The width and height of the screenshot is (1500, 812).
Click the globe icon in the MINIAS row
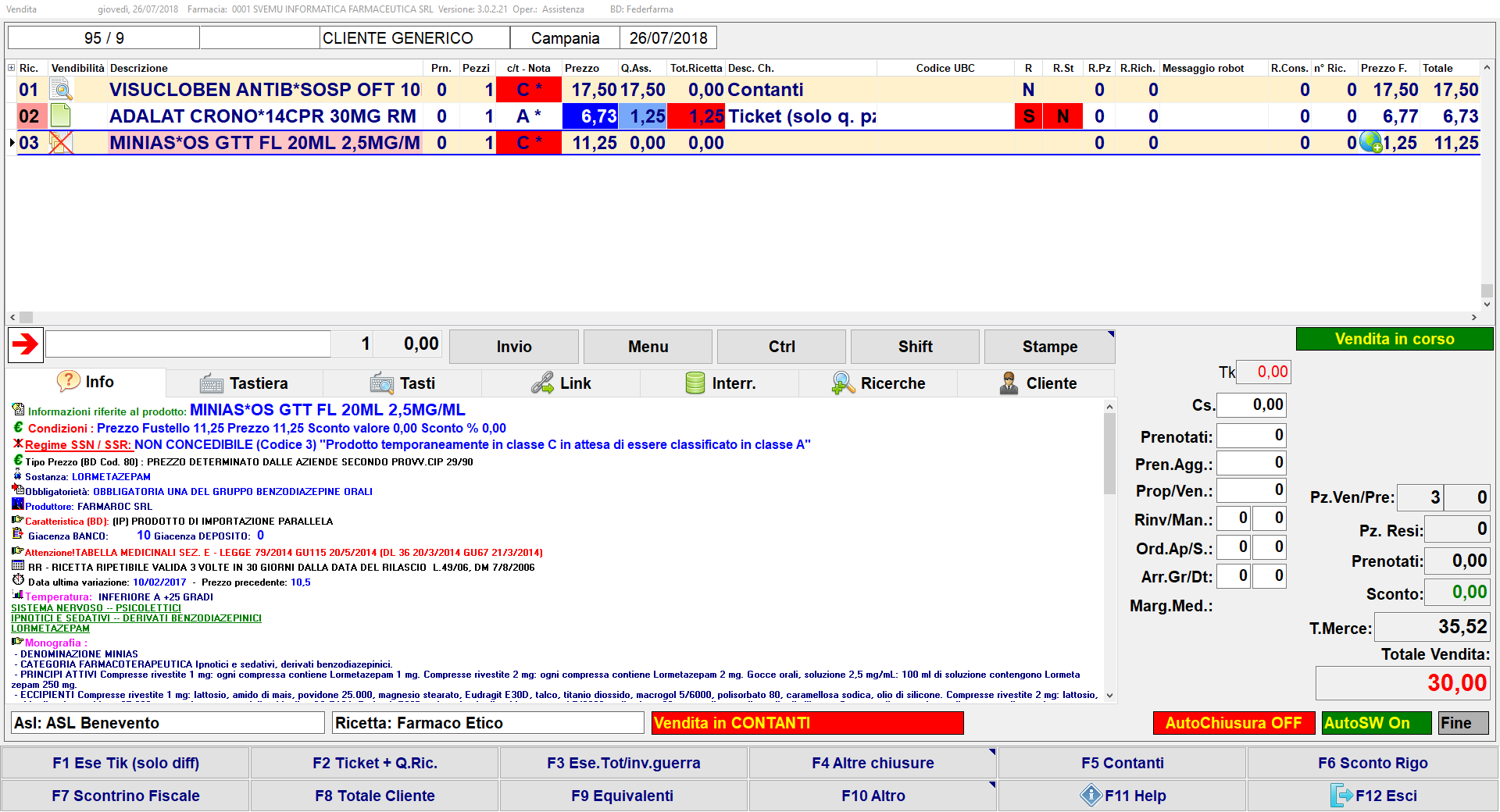(1370, 142)
